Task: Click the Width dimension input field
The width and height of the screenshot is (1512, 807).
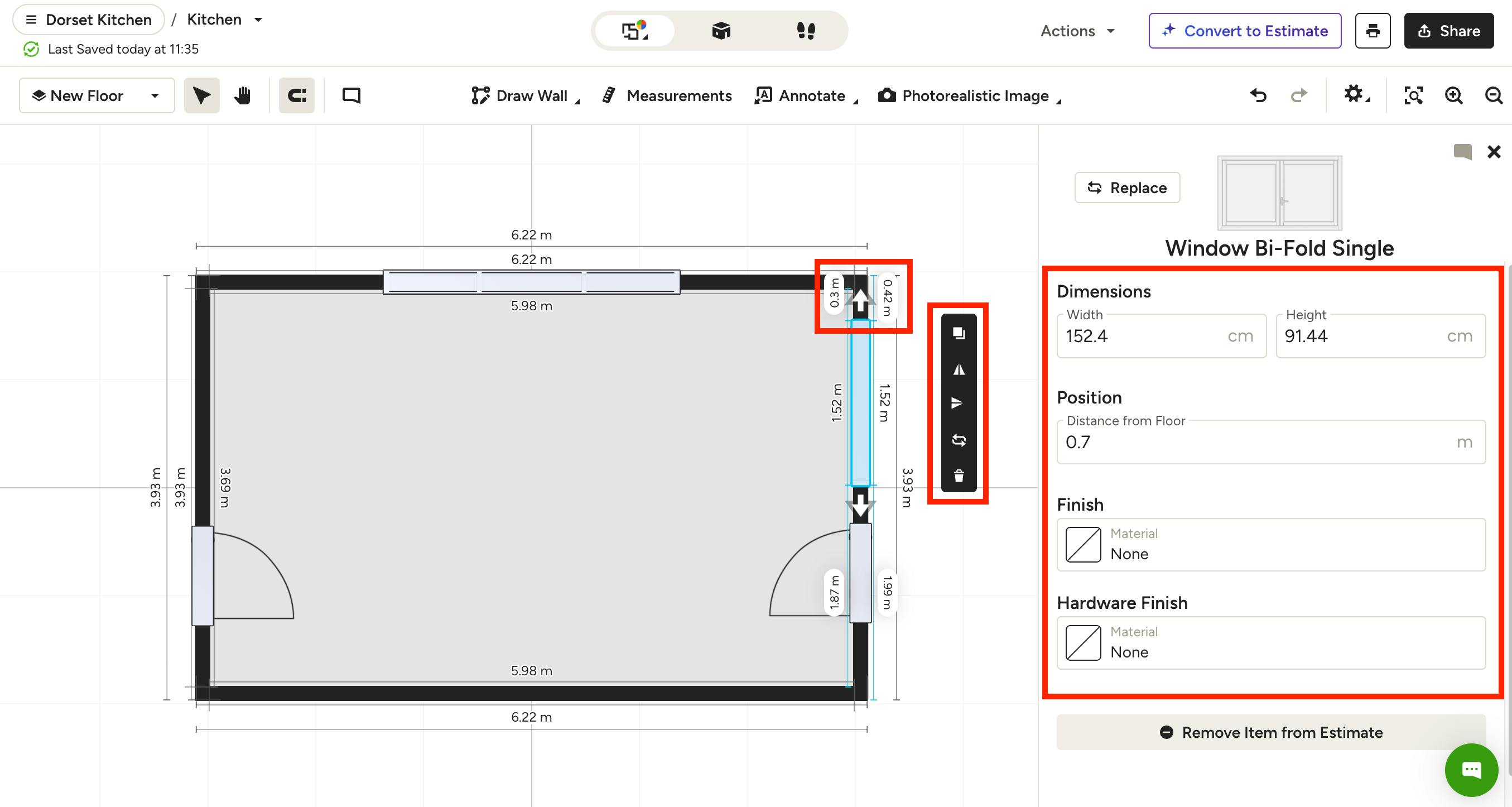Action: coord(1161,336)
